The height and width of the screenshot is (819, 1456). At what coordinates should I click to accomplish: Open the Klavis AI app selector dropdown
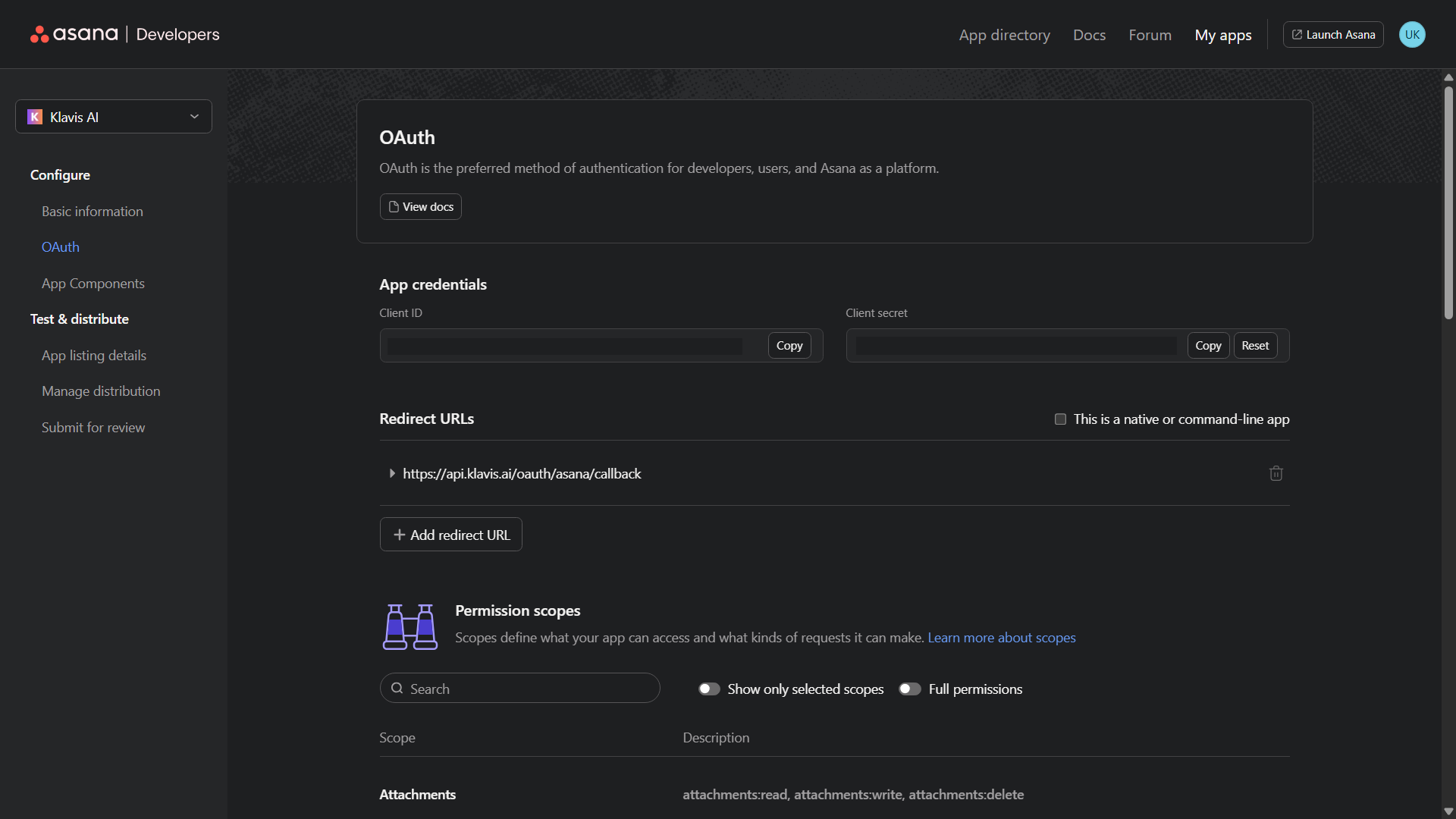[114, 117]
